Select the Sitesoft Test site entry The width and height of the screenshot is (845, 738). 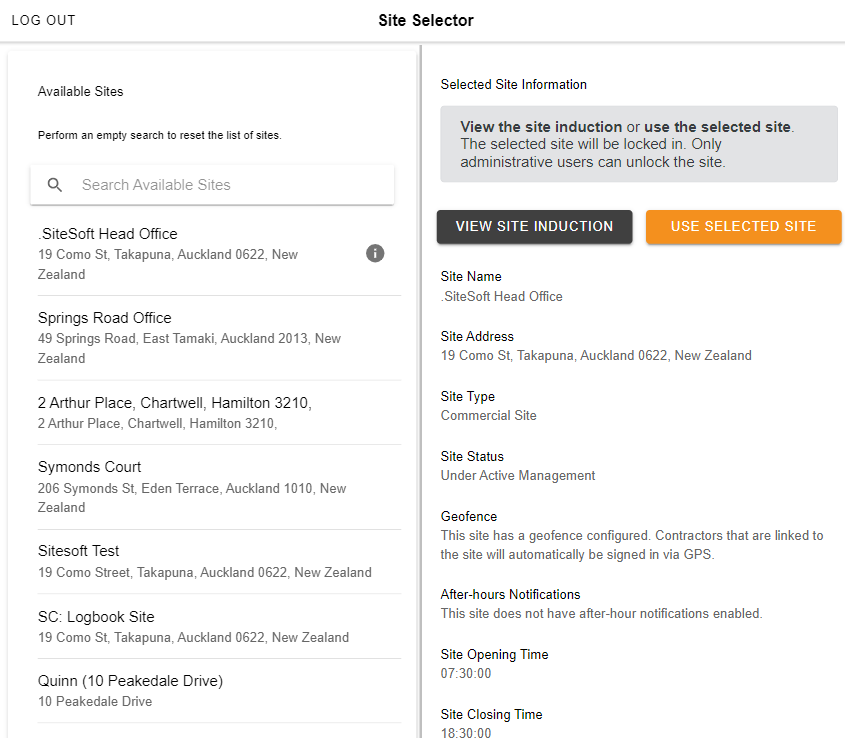coord(200,561)
